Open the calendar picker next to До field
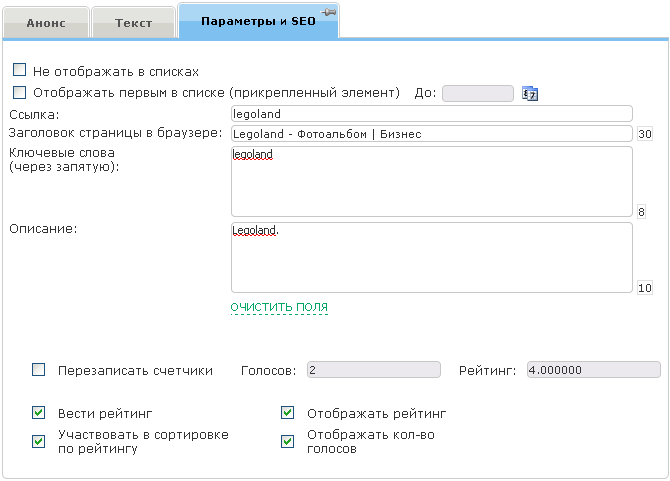 [530, 94]
